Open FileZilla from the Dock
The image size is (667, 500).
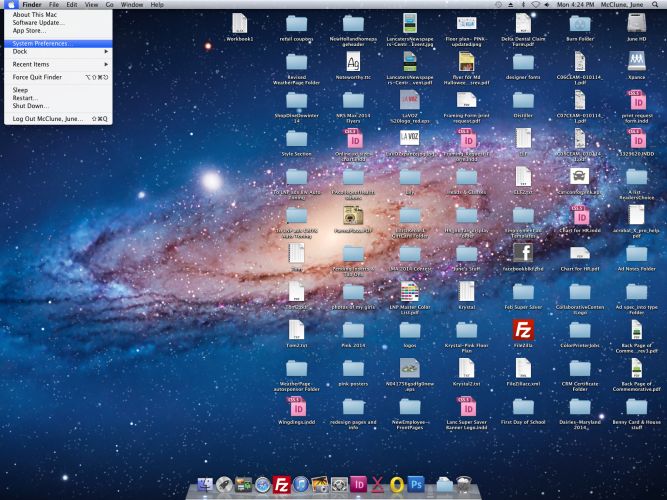pyautogui.click(x=281, y=485)
